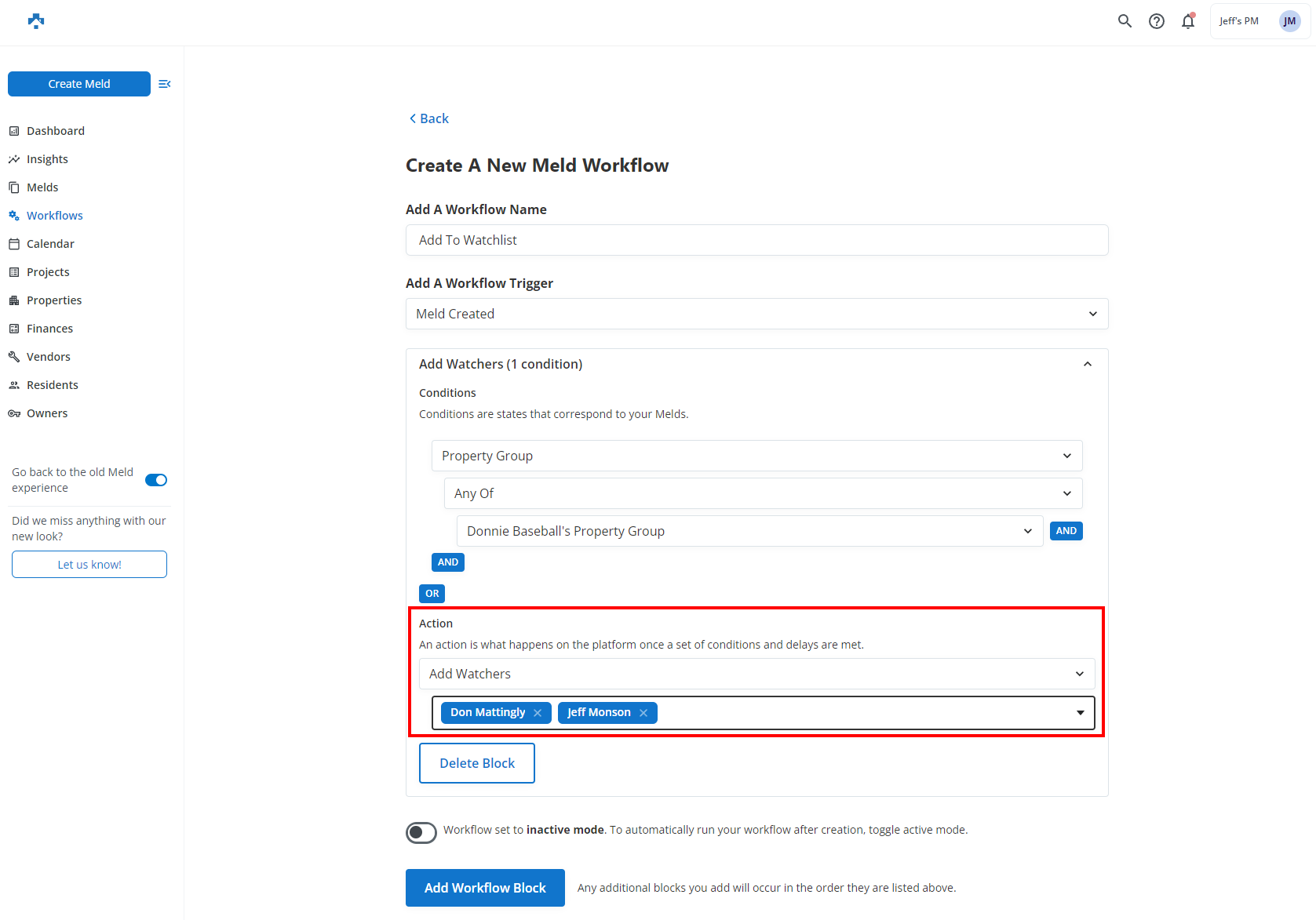Viewport: 1316px width, 920px height.
Task: Remove Jeff Monson watcher chip
Action: click(x=643, y=713)
